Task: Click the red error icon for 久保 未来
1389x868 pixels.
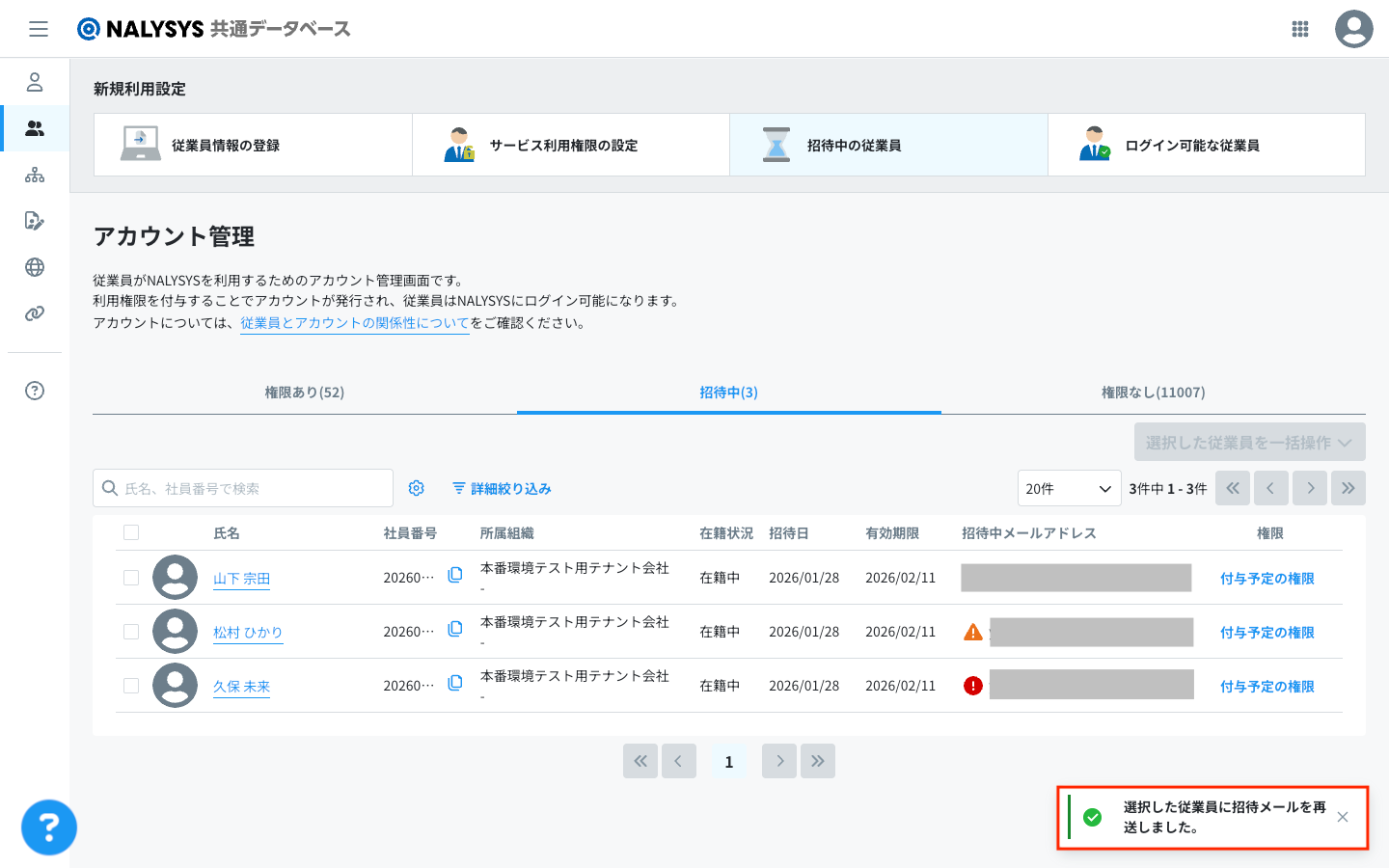Action: pos(973,686)
